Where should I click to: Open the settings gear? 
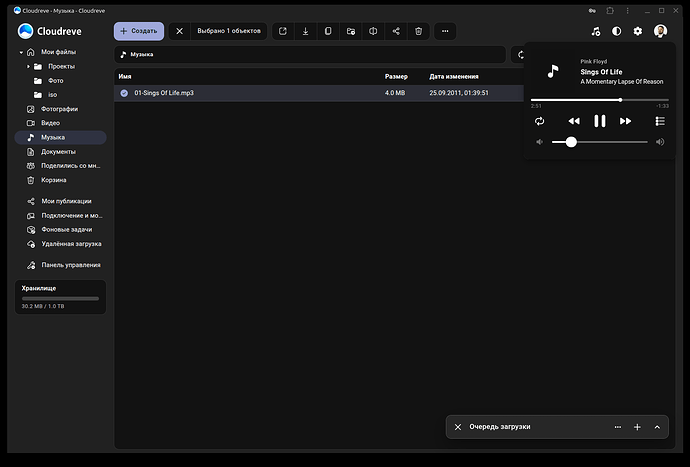point(638,32)
